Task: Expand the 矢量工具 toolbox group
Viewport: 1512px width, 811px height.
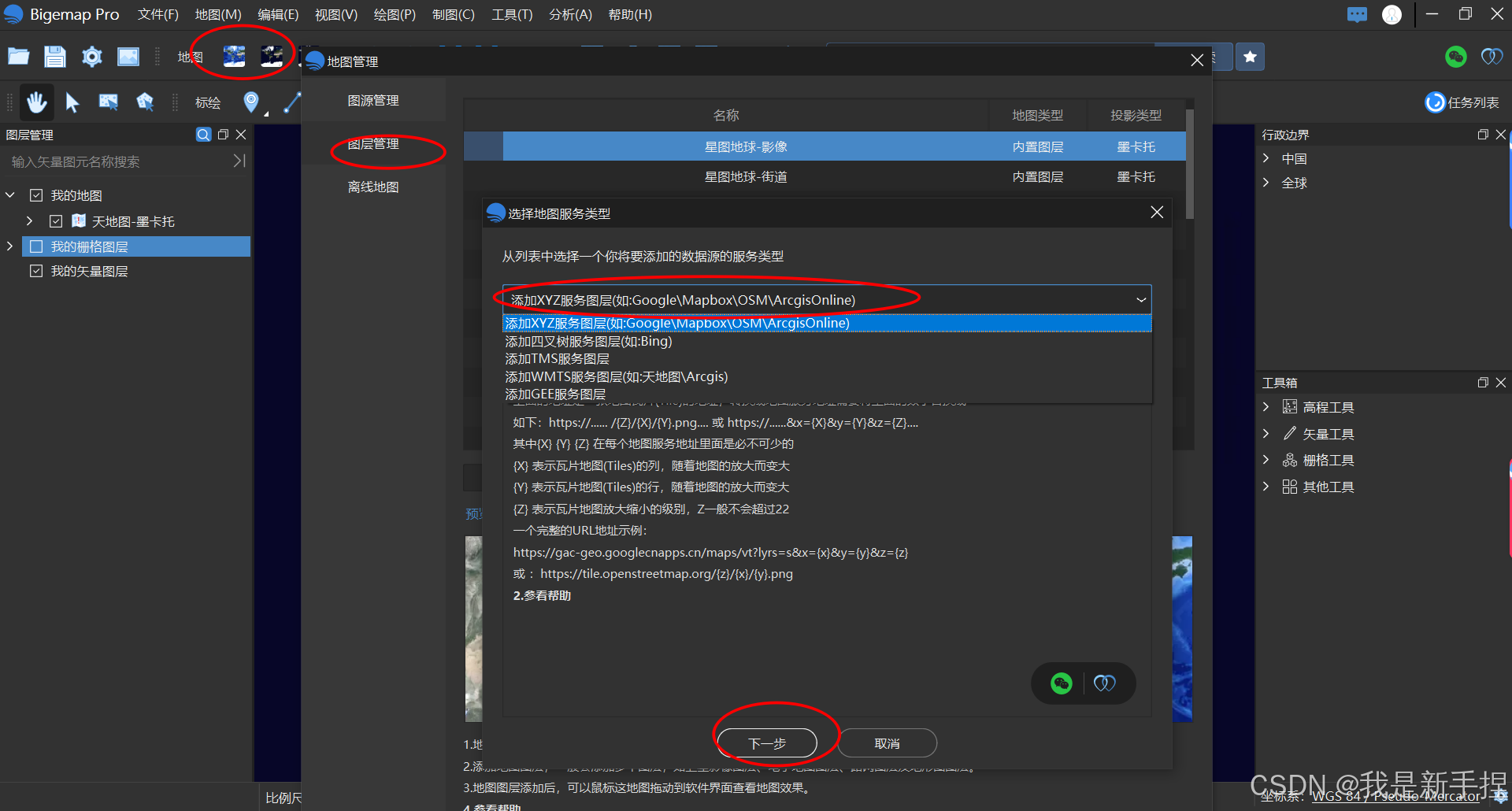Action: (x=1266, y=434)
